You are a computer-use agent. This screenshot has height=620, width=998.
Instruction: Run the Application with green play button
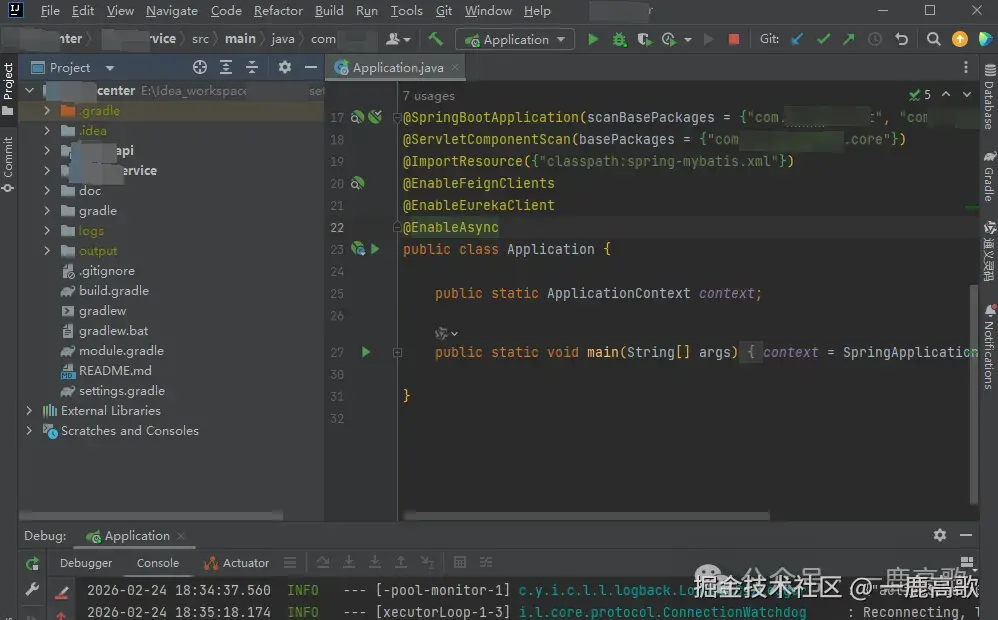593,39
